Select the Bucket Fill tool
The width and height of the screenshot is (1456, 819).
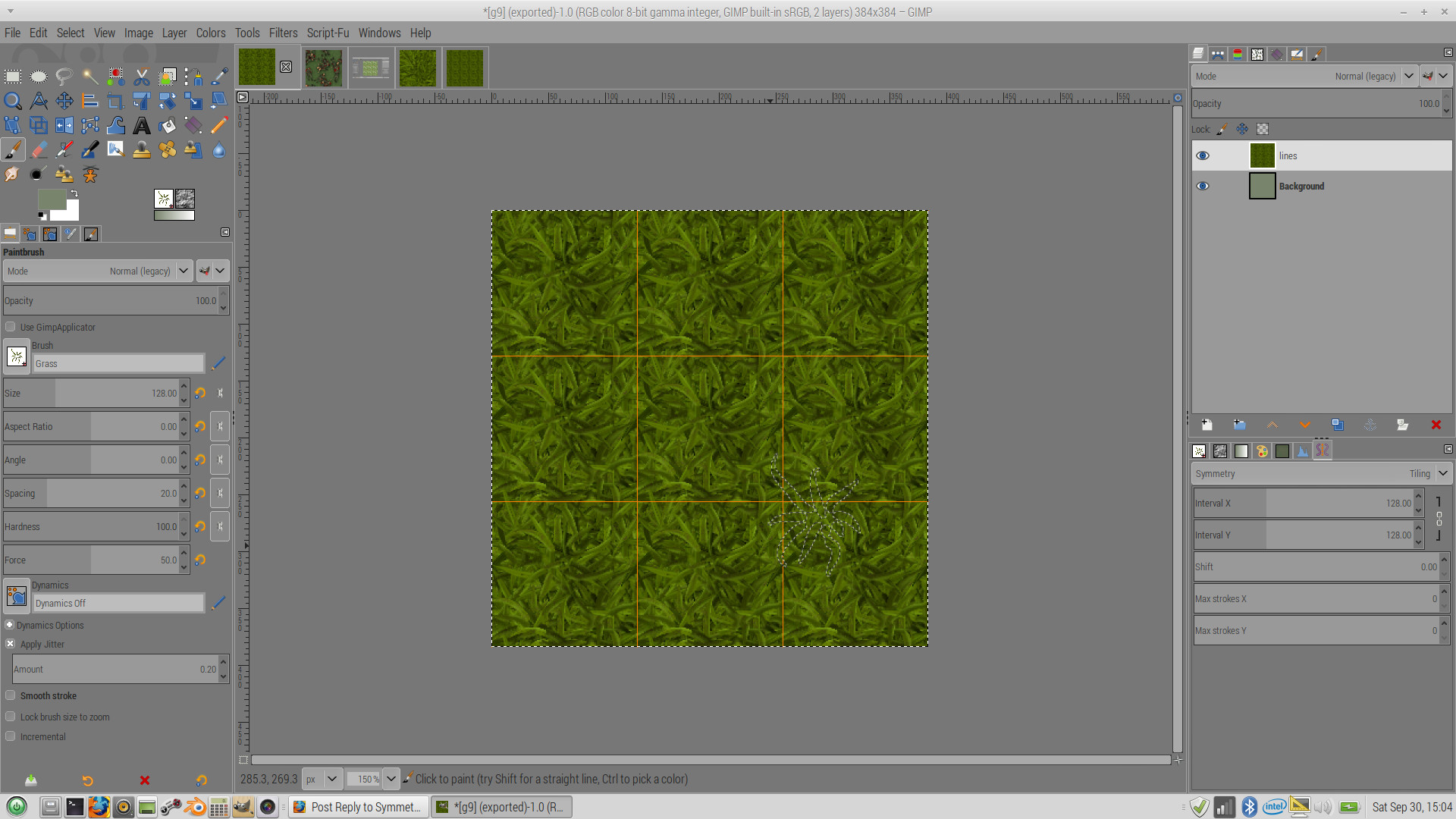168,126
